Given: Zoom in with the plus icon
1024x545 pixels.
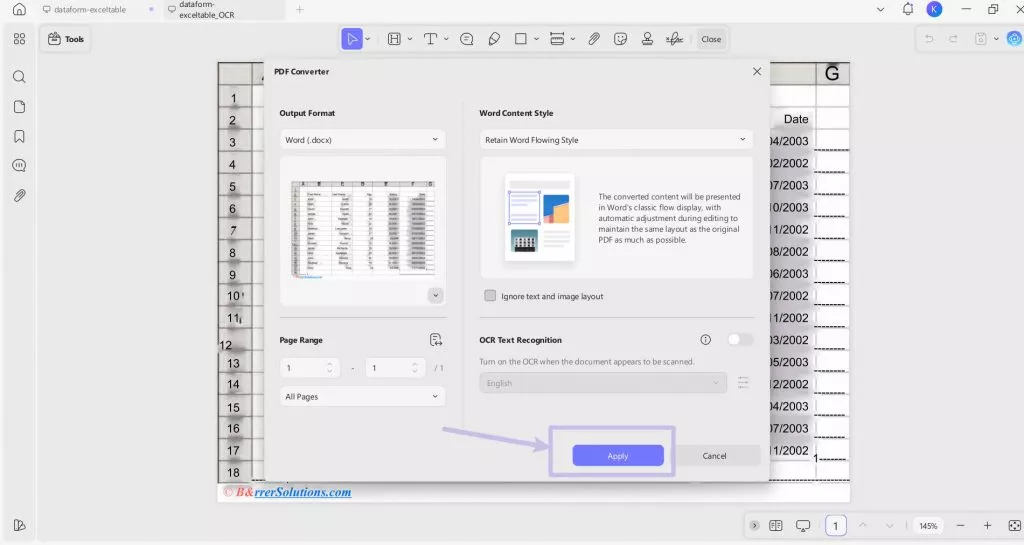Looking at the screenshot, I should tap(987, 525).
